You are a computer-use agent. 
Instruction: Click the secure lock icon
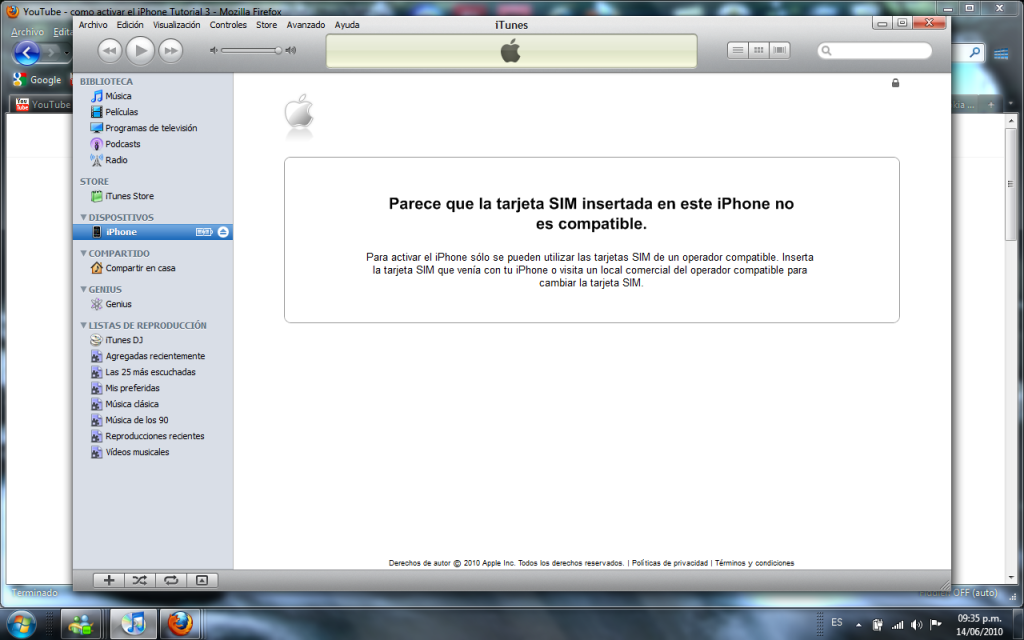pyautogui.click(x=895, y=83)
